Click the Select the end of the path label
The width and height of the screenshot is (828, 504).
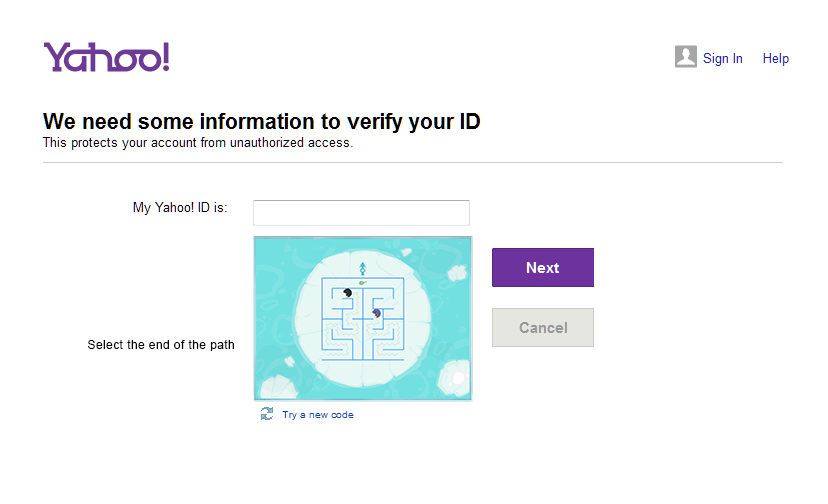click(x=161, y=345)
